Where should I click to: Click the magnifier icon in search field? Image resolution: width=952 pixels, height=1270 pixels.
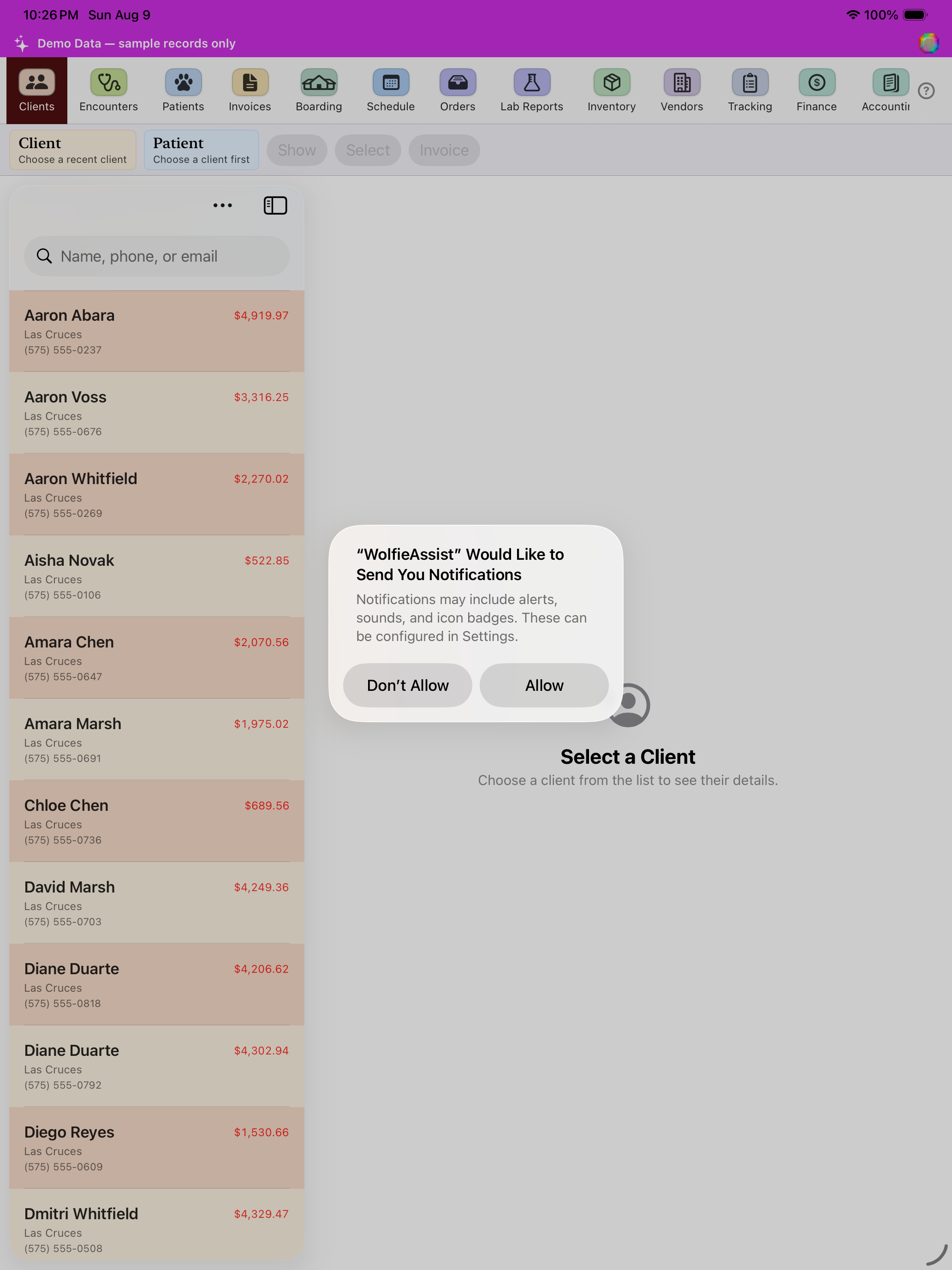pyautogui.click(x=44, y=256)
